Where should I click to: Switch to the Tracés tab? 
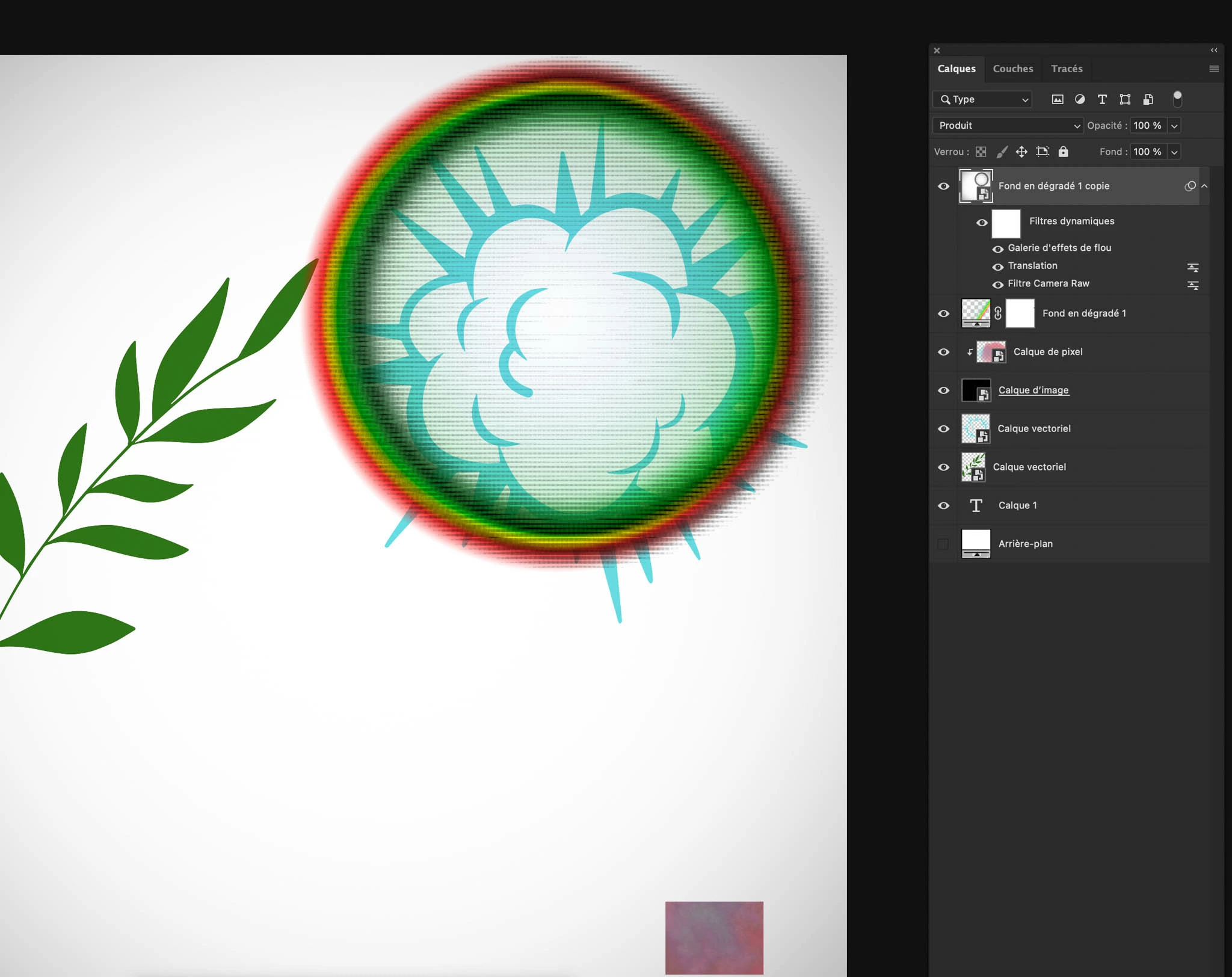(x=1067, y=69)
